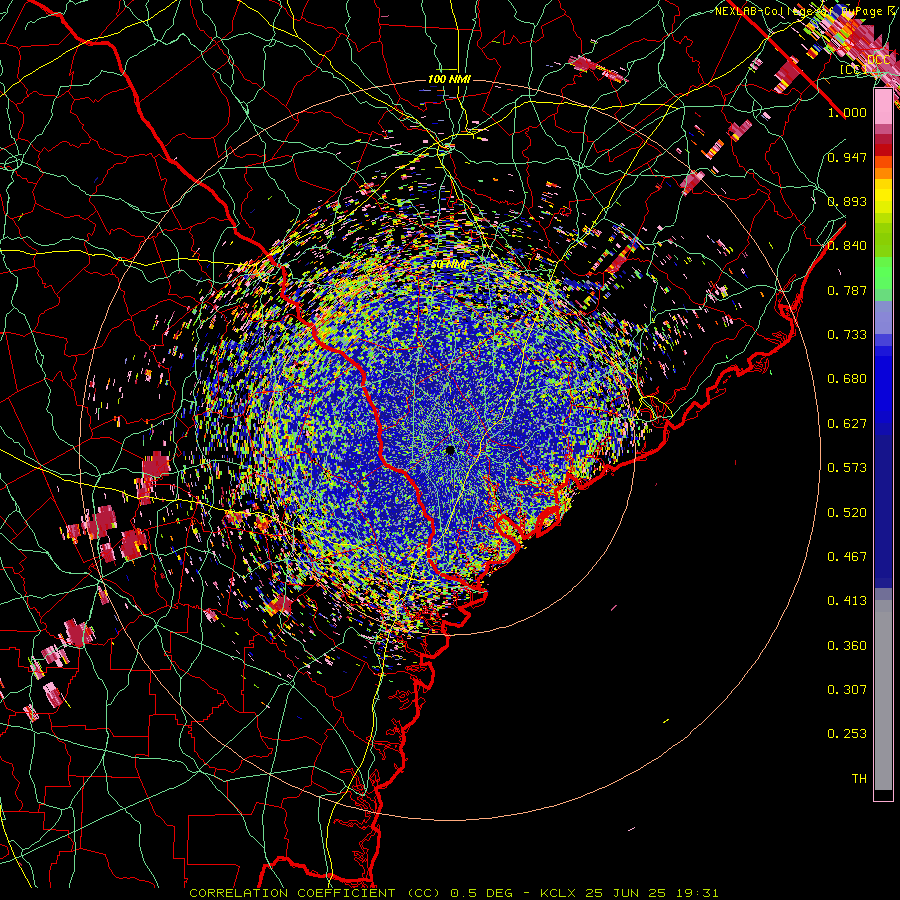Select the 0.733 legend value
Screen dimensions: 900x900
[x=847, y=335]
